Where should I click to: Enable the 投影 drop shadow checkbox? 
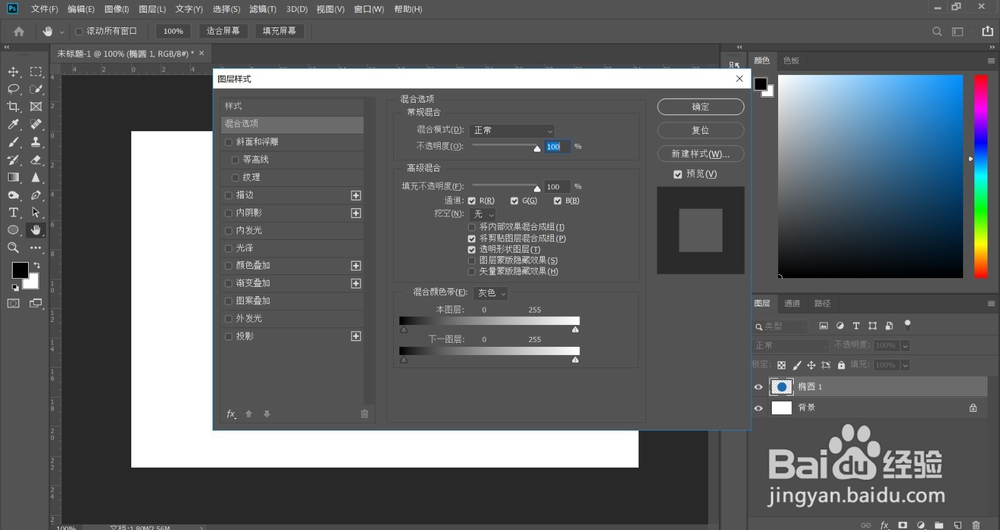[228, 336]
